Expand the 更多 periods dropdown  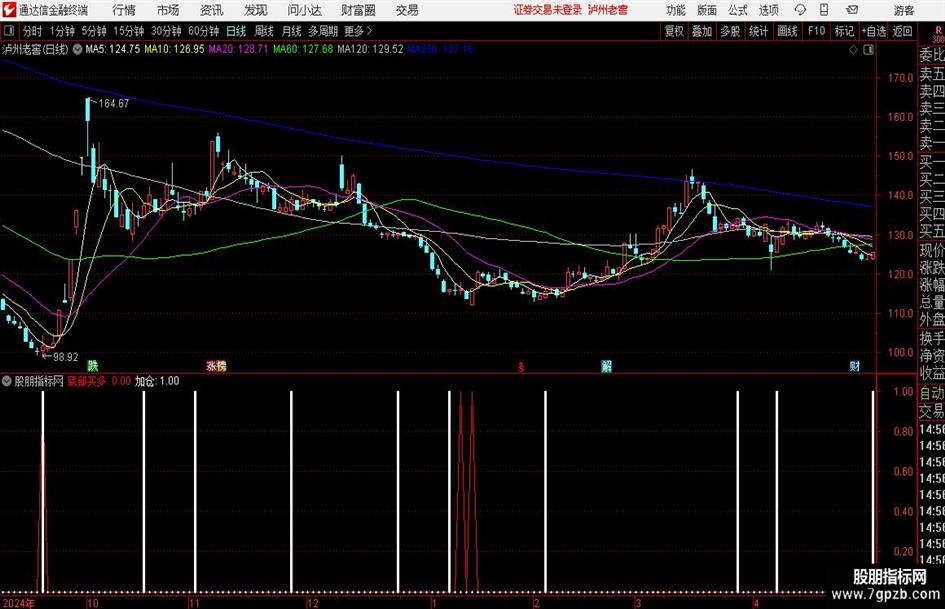coord(358,31)
